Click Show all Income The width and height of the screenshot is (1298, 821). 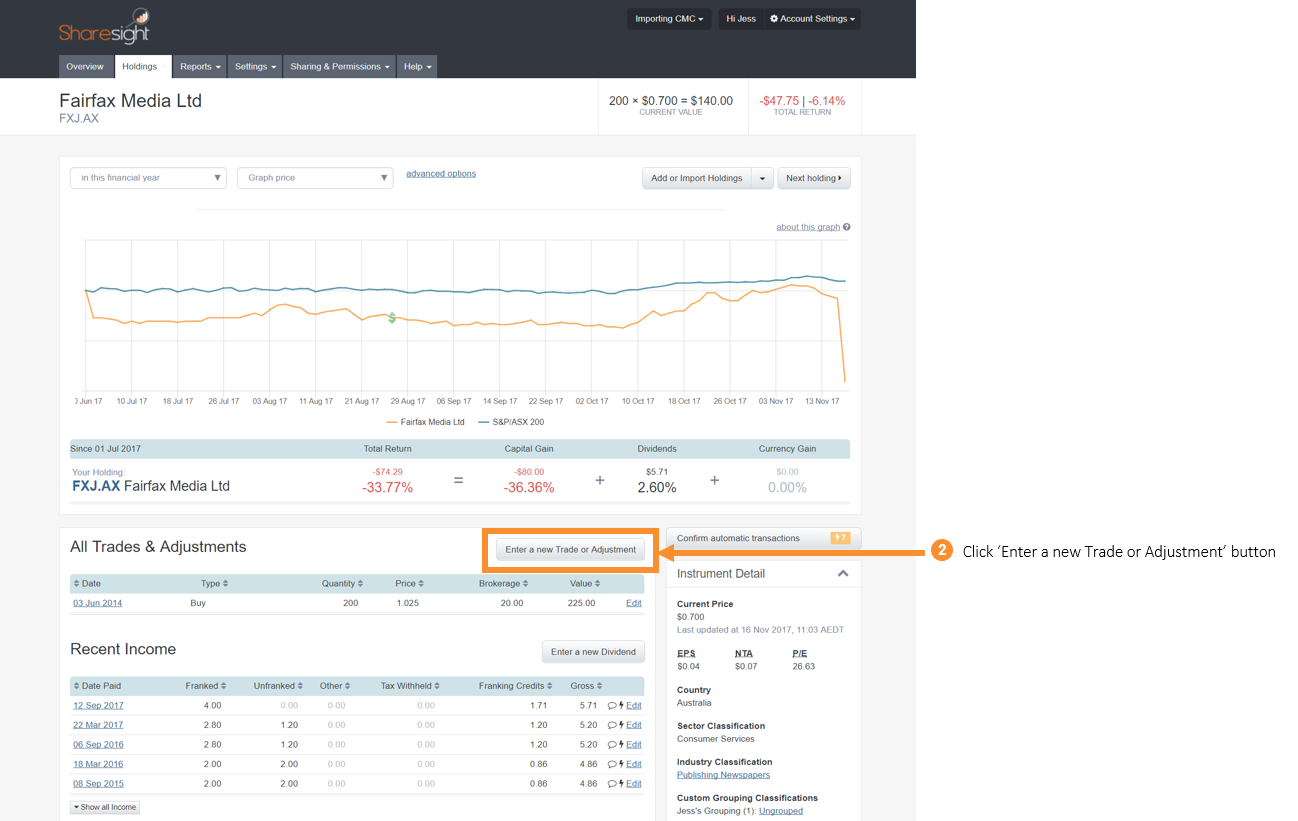coord(104,807)
